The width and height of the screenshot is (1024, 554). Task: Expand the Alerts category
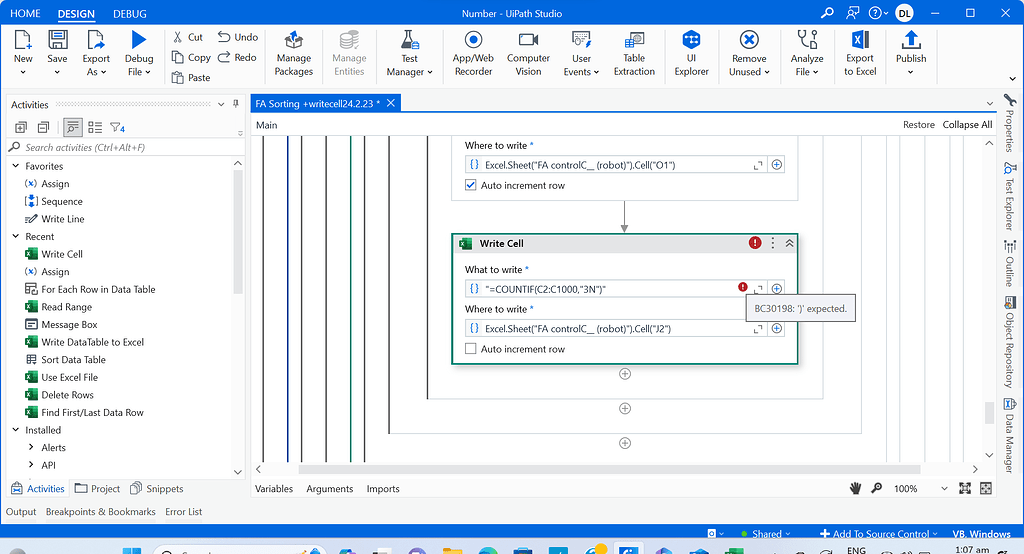(31, 448)
